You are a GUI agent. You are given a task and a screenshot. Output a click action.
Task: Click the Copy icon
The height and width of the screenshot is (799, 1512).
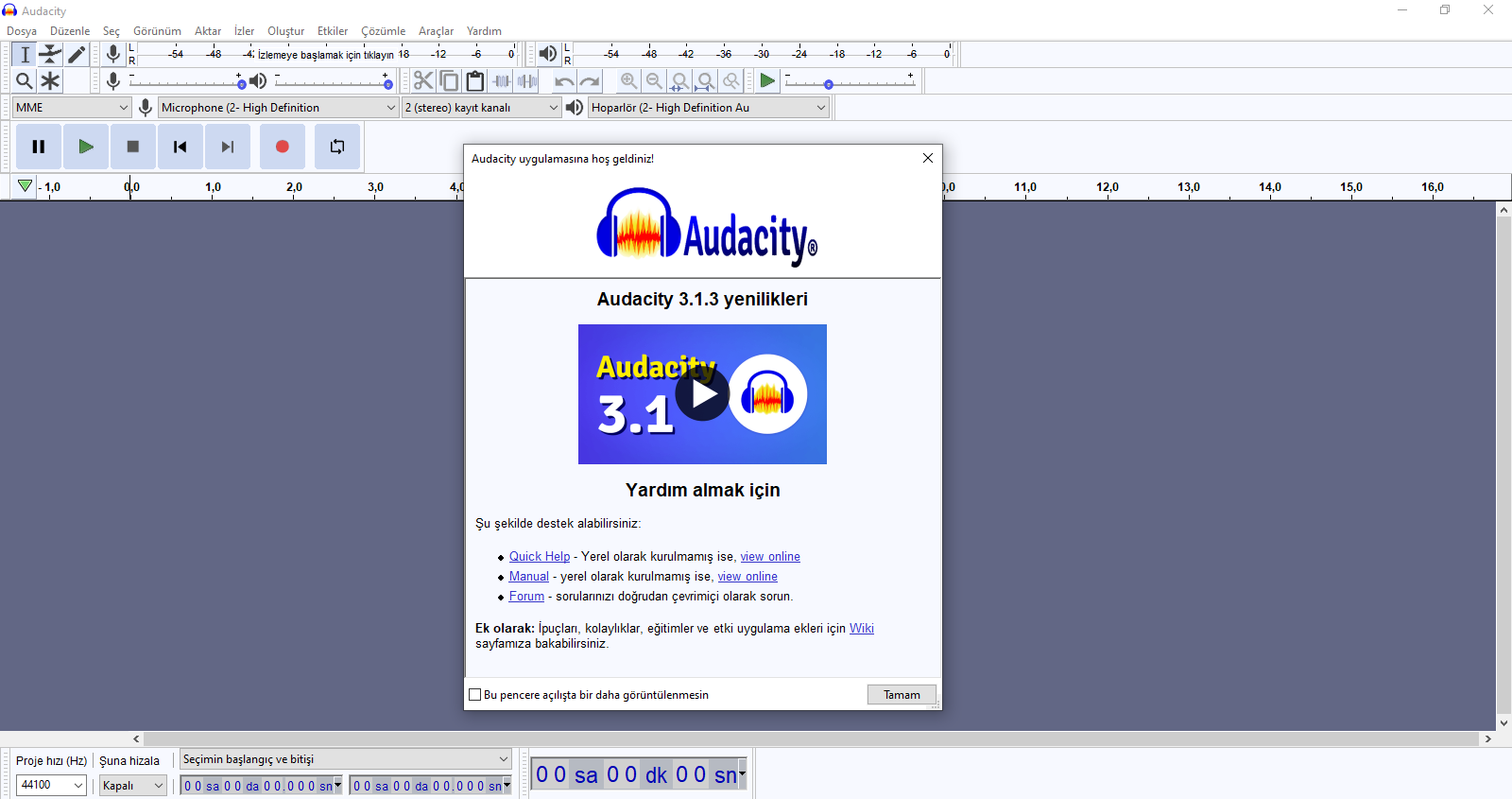449,81
